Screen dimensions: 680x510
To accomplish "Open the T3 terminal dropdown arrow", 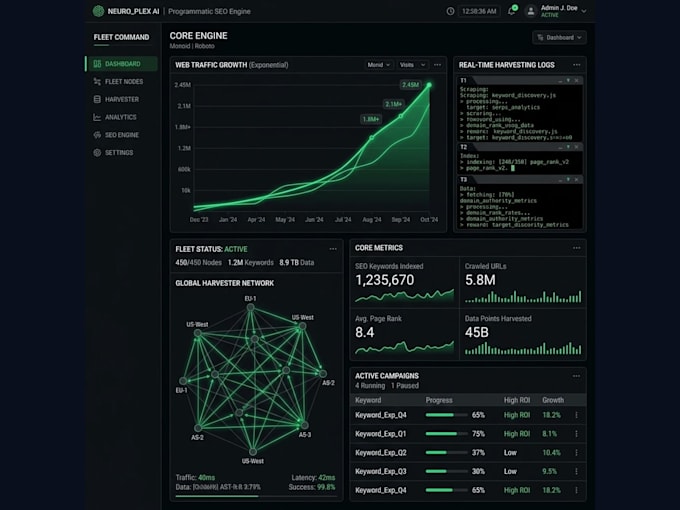I will click(x=568, y=180).
